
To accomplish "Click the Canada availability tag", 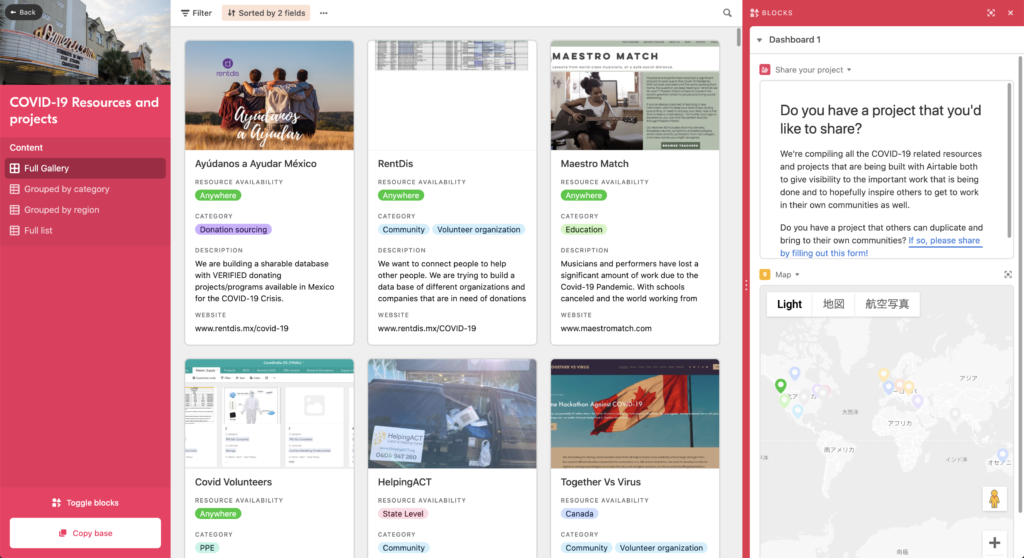I will point(579,514).
